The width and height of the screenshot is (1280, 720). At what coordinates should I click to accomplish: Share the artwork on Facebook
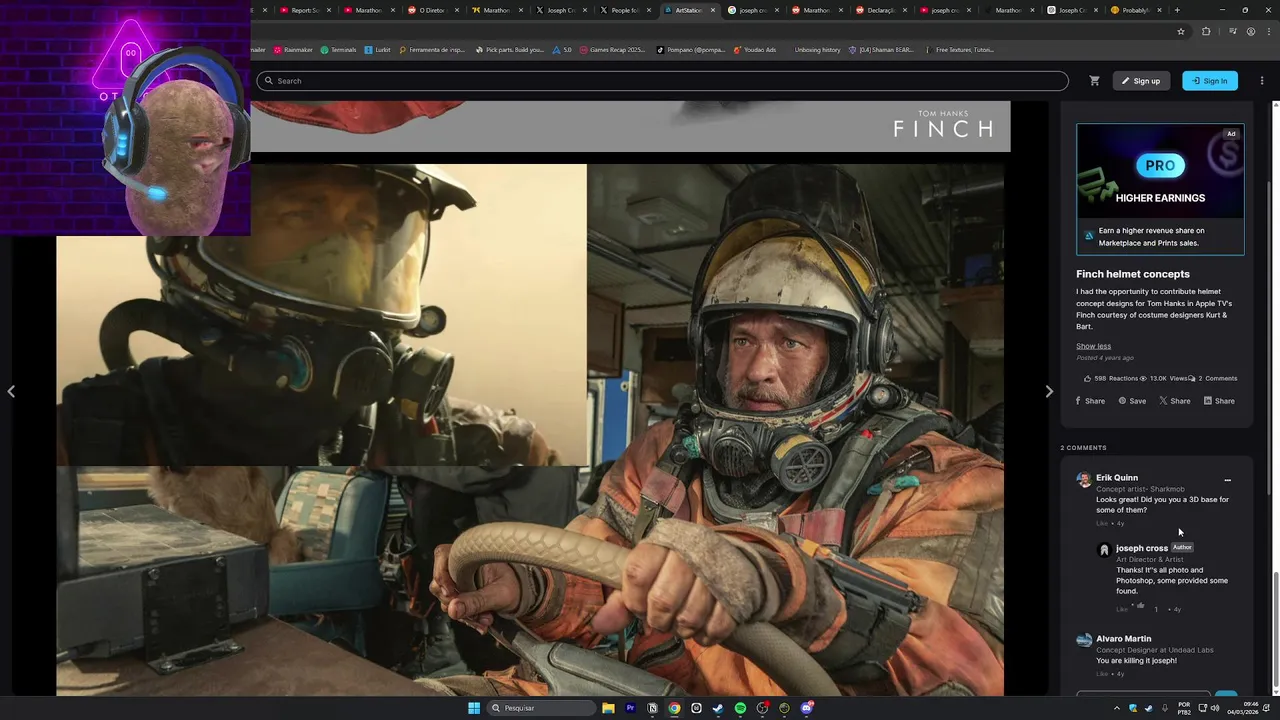(1090, 401)
